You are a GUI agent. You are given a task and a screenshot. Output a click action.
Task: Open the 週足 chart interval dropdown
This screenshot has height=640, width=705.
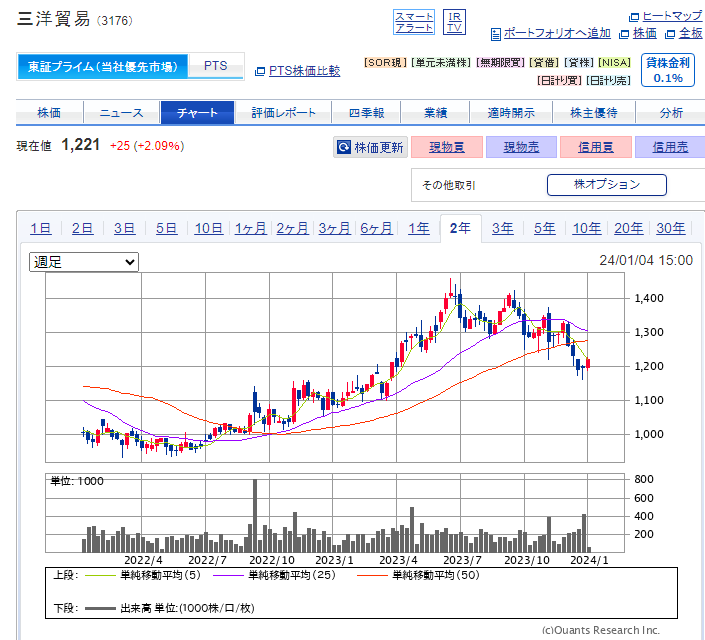[84, 262]
